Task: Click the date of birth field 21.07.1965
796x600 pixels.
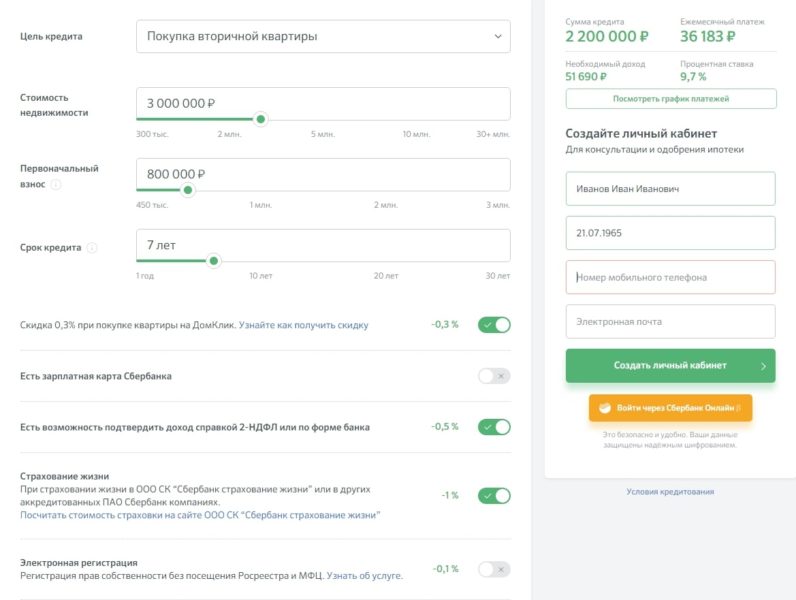Action: pos(670,233)
